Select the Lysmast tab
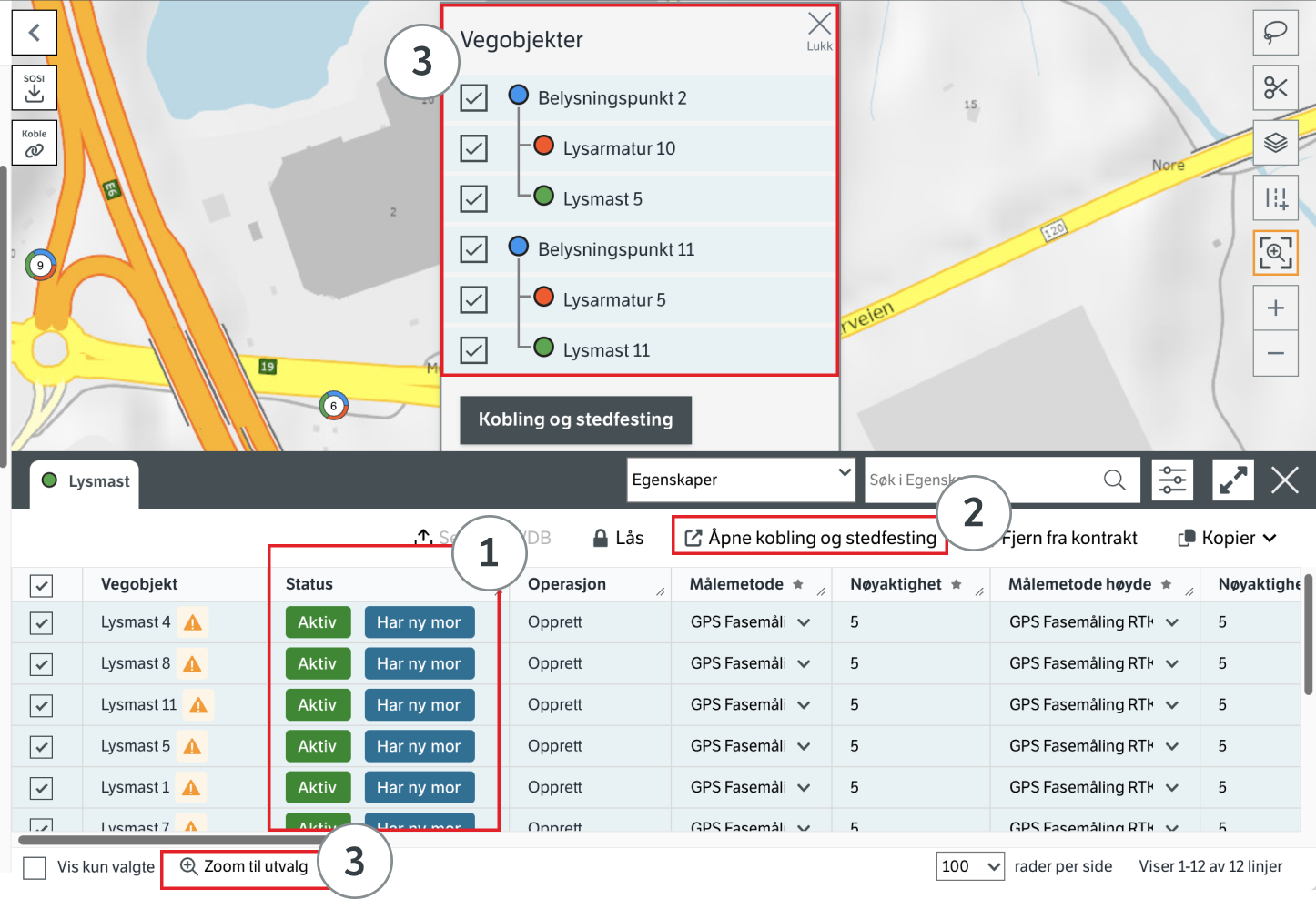Screen dimensions: 1316x899 [86, 481]
